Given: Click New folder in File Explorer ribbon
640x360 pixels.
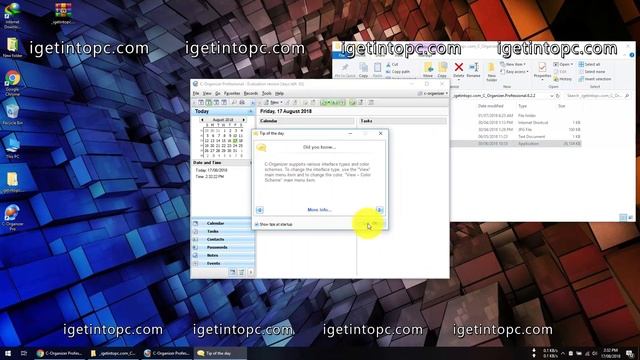Looking at the screenshot, I should [x=491, y=72].
